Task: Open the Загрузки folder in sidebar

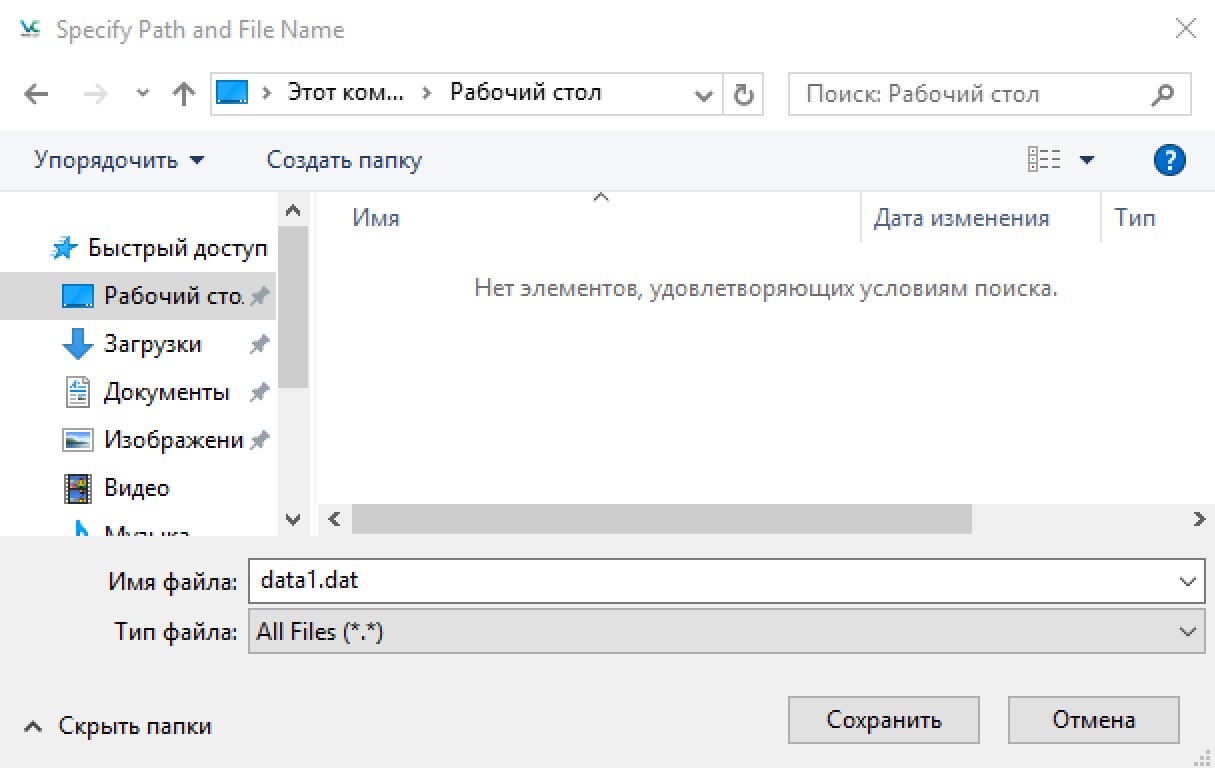Action: click(152, 344)
